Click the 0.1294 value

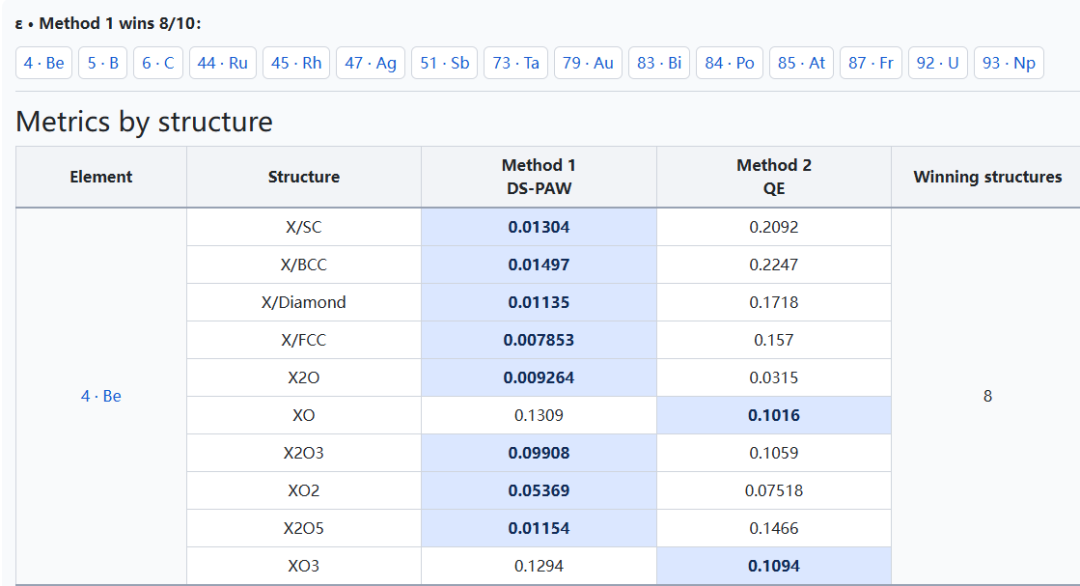[x=539, y=566]
